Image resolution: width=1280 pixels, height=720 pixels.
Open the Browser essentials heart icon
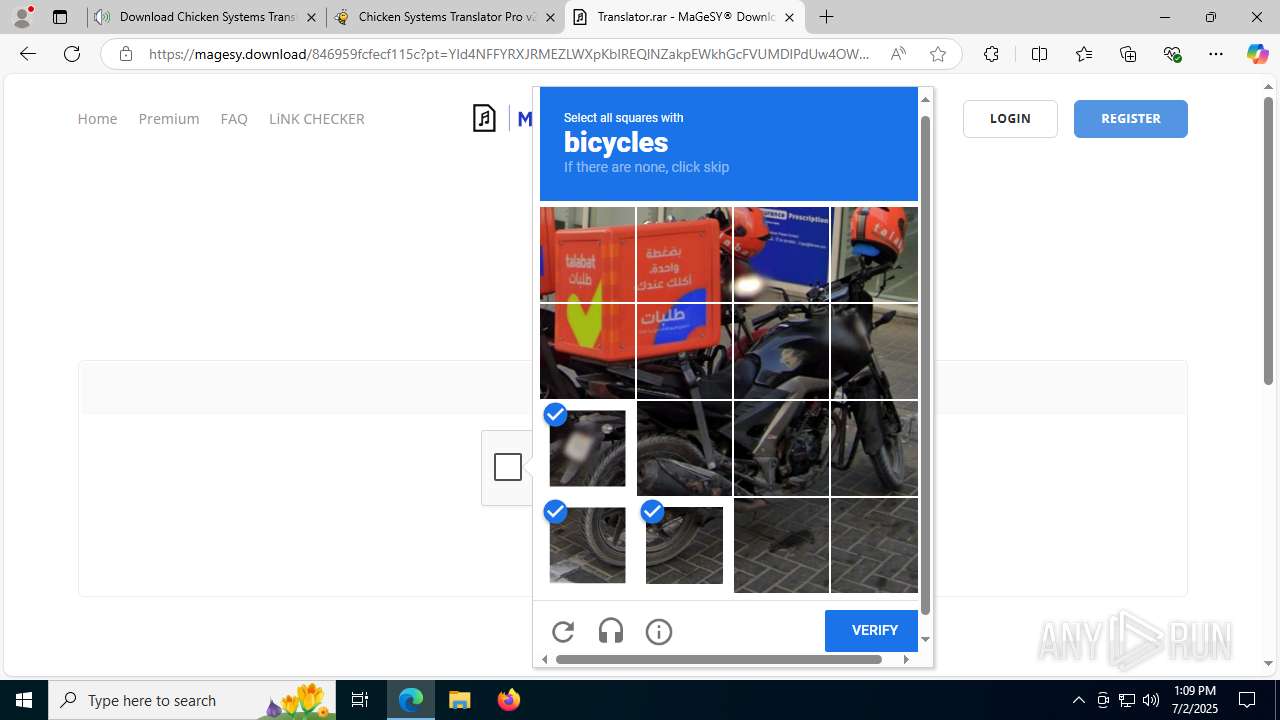pyautogui.click(x=1173, y=54)
